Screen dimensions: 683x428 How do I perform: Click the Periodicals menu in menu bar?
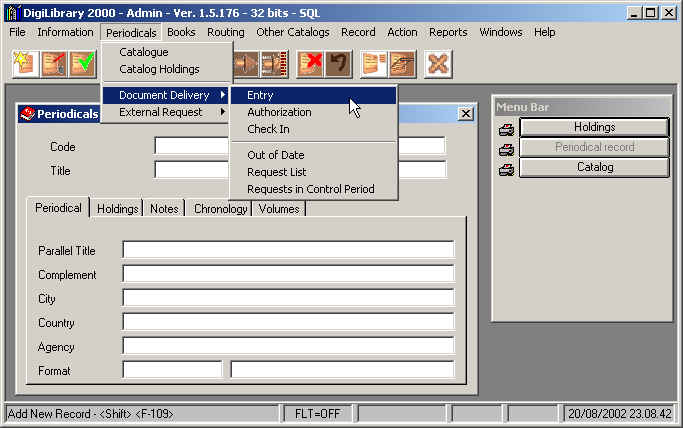coord(131,33)
